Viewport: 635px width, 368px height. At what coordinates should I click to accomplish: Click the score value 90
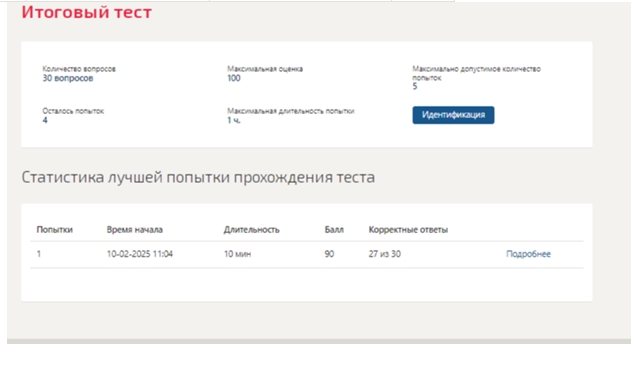[x=329, y=254]
